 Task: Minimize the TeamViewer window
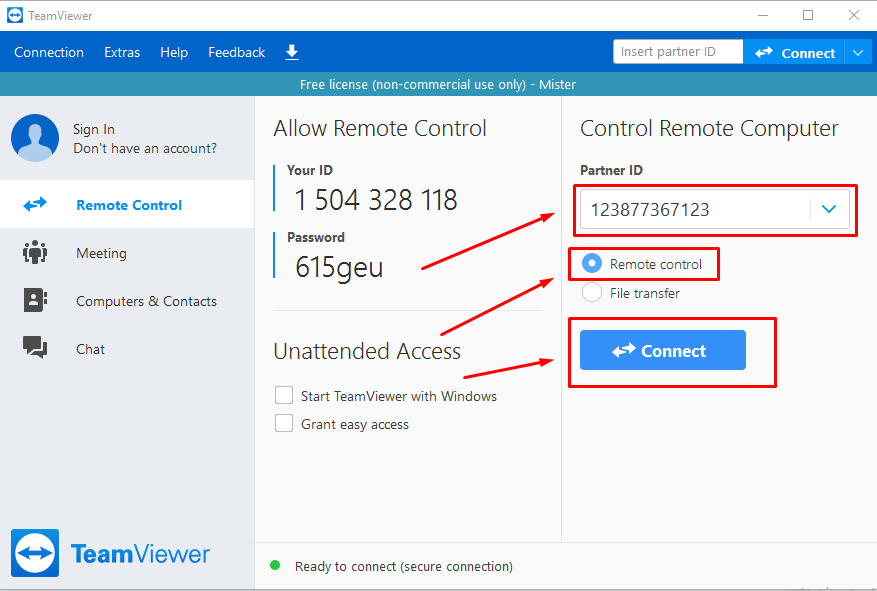[x=763, y=15]
